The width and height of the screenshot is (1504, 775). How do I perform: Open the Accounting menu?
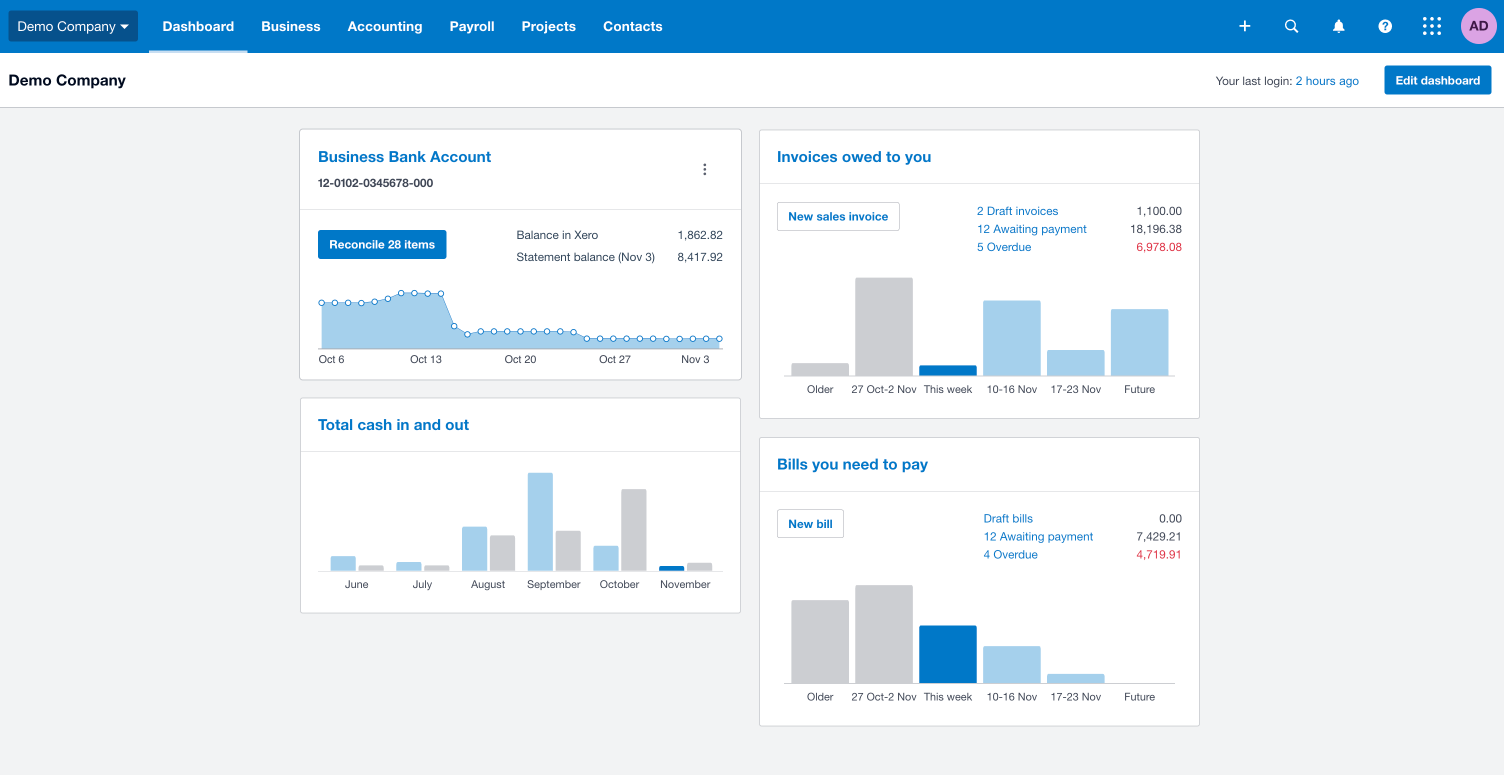coord(385,26)
